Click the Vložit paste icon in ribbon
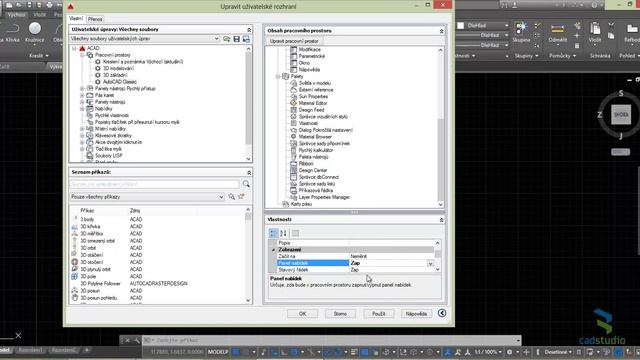 point(595,32)
